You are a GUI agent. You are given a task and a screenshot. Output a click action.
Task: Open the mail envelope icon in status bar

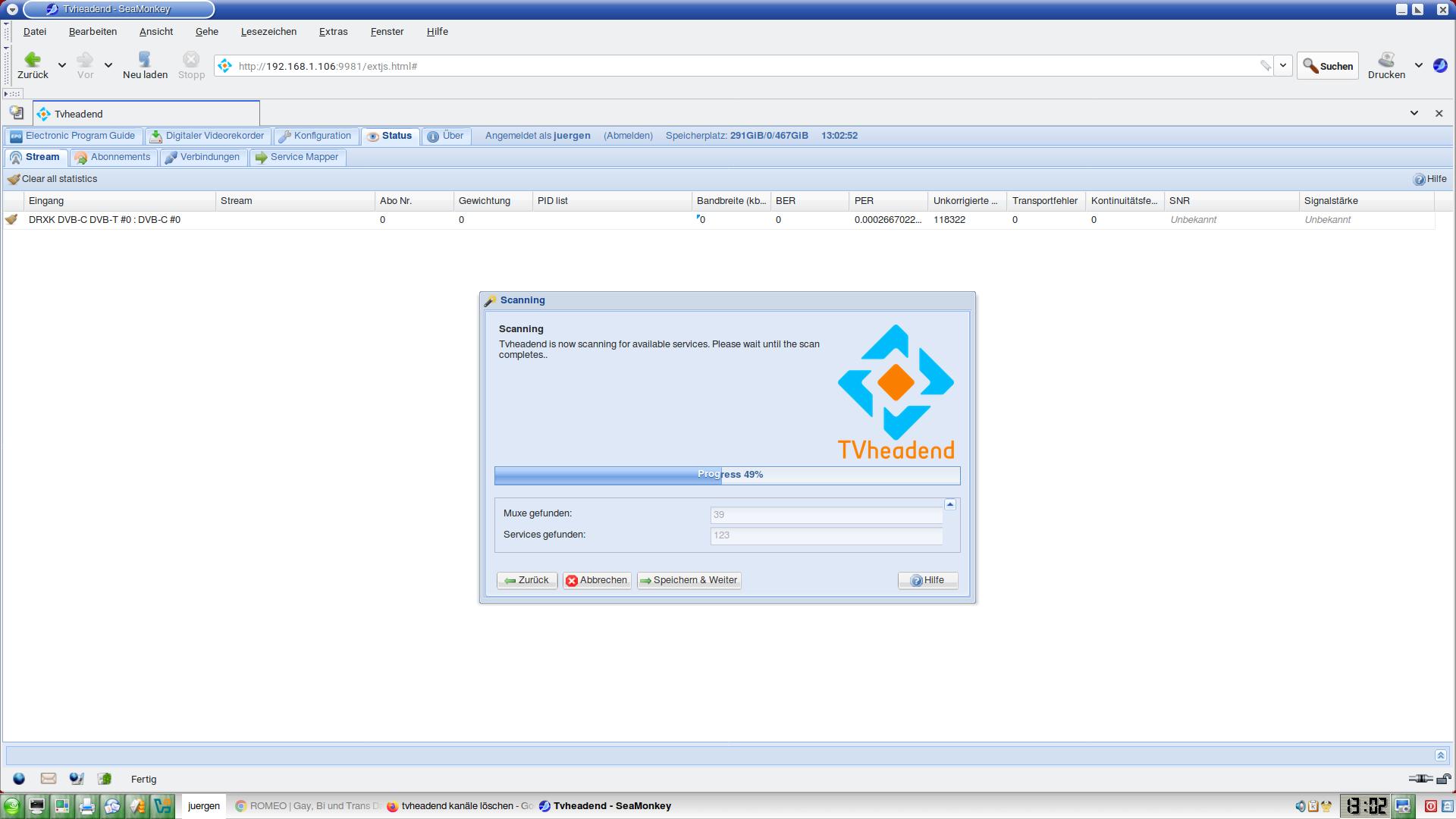pos(48,779)
